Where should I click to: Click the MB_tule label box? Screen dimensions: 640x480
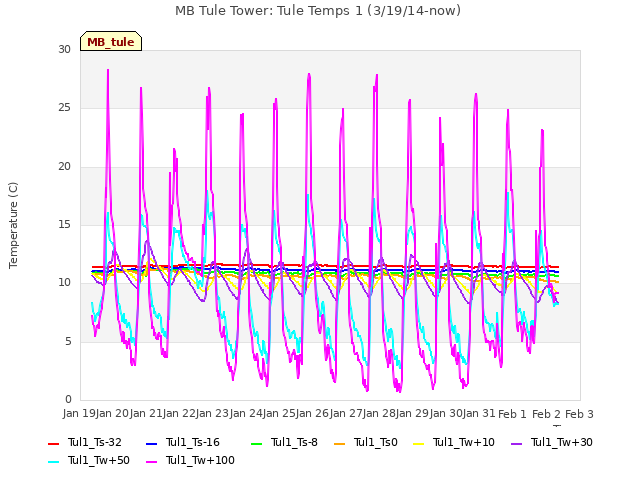[x=111, y=41]
